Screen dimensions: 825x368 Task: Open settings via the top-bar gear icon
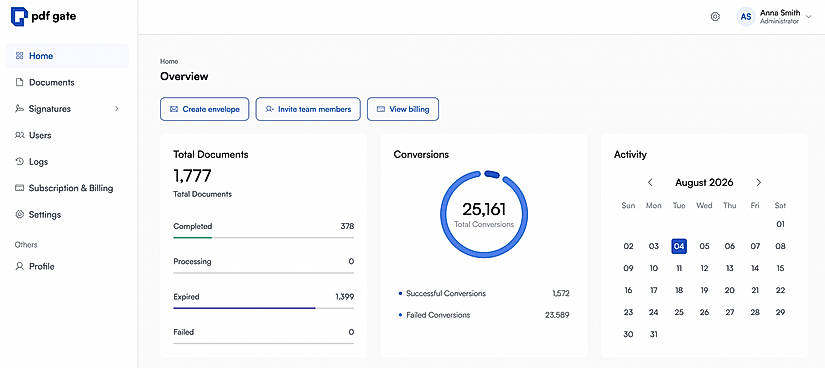715,16
